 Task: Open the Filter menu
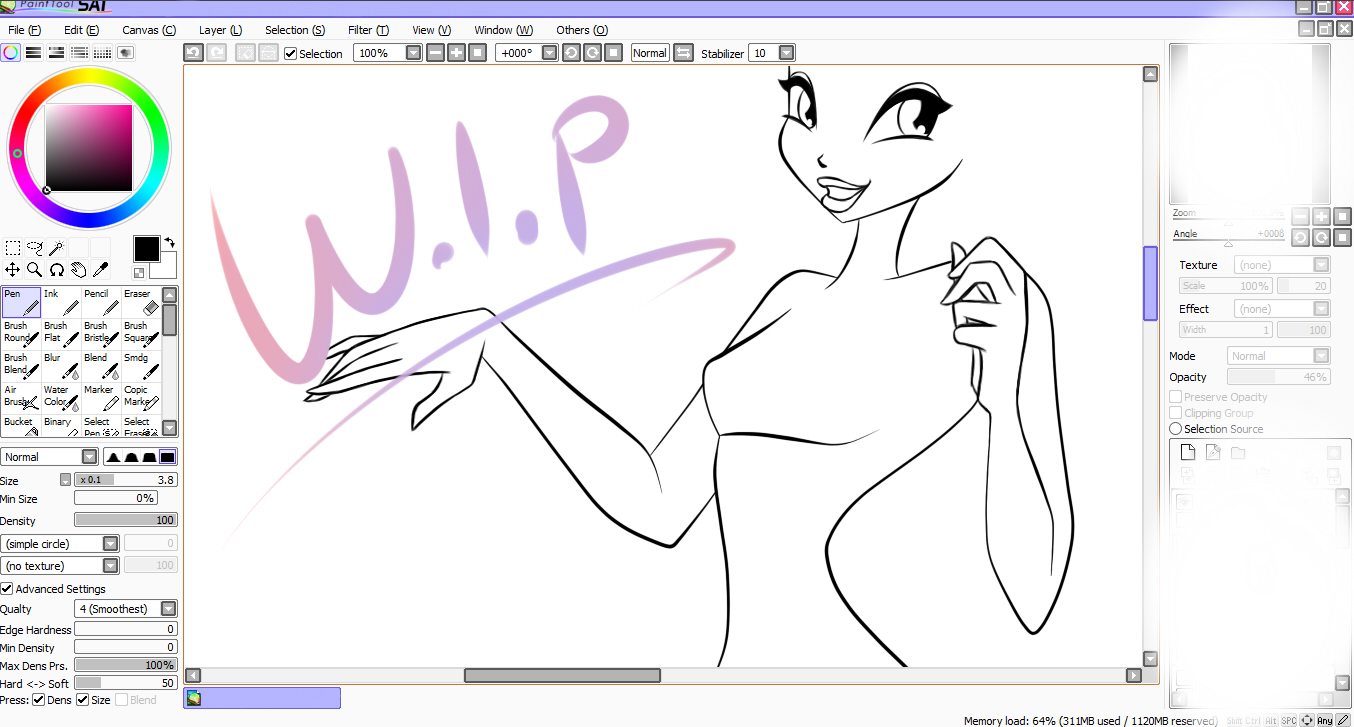click(368, 30)
